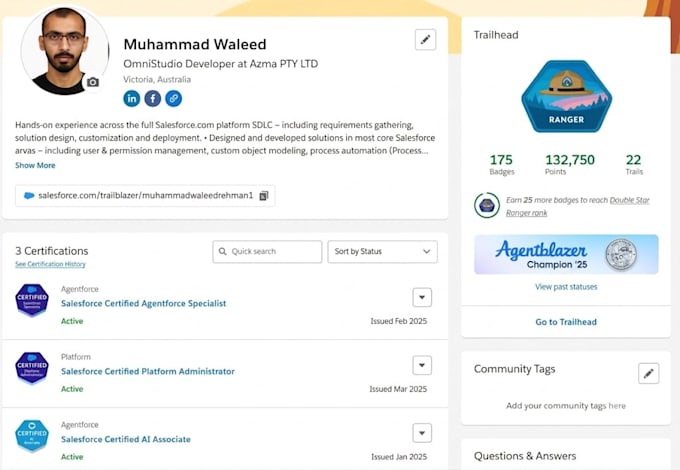Click the website link chain icon
Screen dimensions: 680x470
click(173, 98)
